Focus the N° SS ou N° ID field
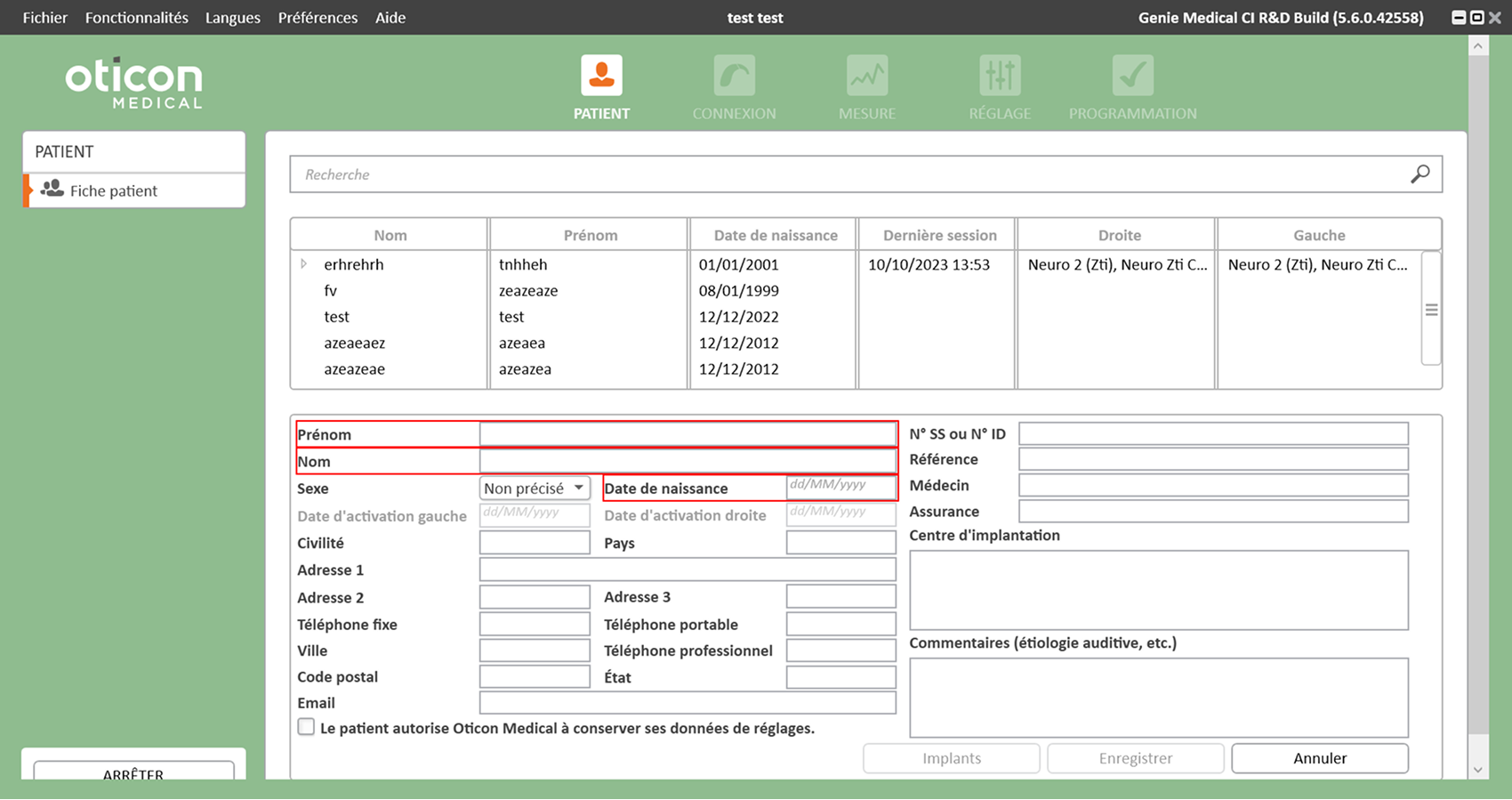This screenshot has width=1512, height=800. [1213, 433]
